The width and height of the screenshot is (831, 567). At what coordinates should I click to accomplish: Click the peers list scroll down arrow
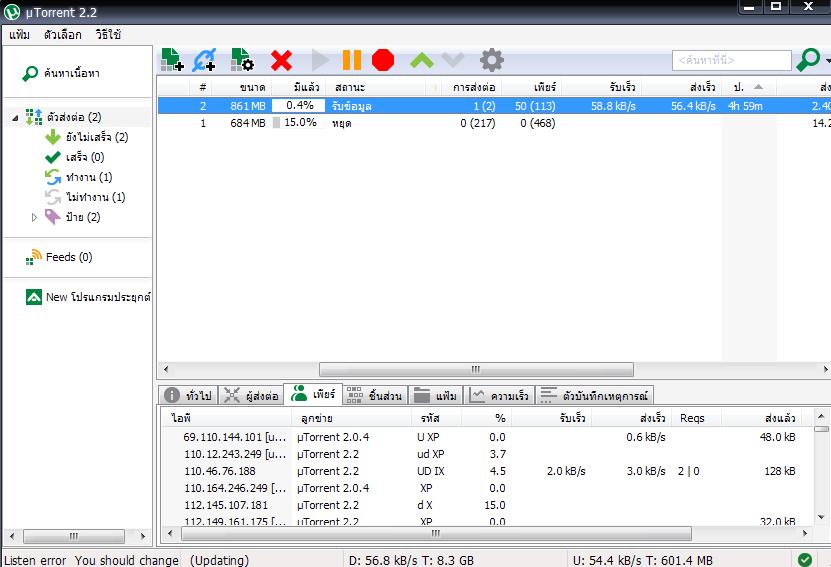pos(821,518)
